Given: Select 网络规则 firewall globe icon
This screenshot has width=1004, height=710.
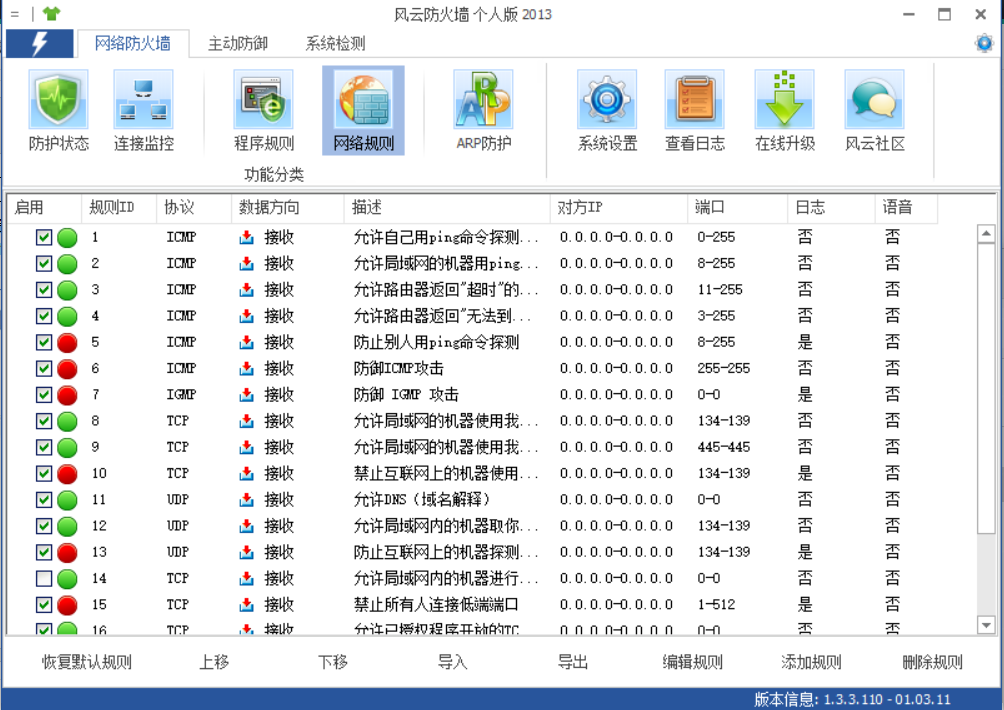Looking at the screenshot, I should (x=363, y=100).
